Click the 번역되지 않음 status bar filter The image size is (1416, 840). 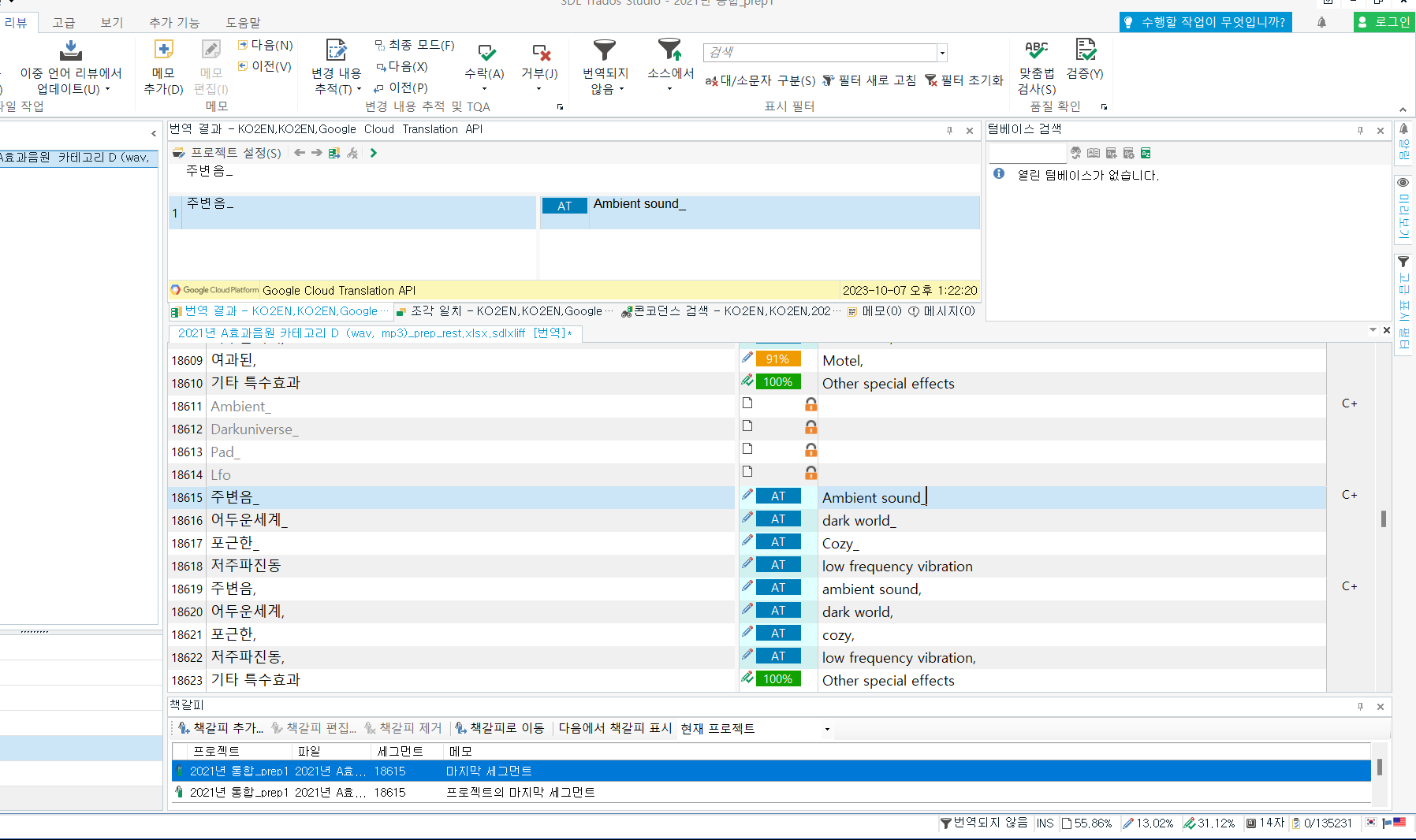tap(984, 823)
